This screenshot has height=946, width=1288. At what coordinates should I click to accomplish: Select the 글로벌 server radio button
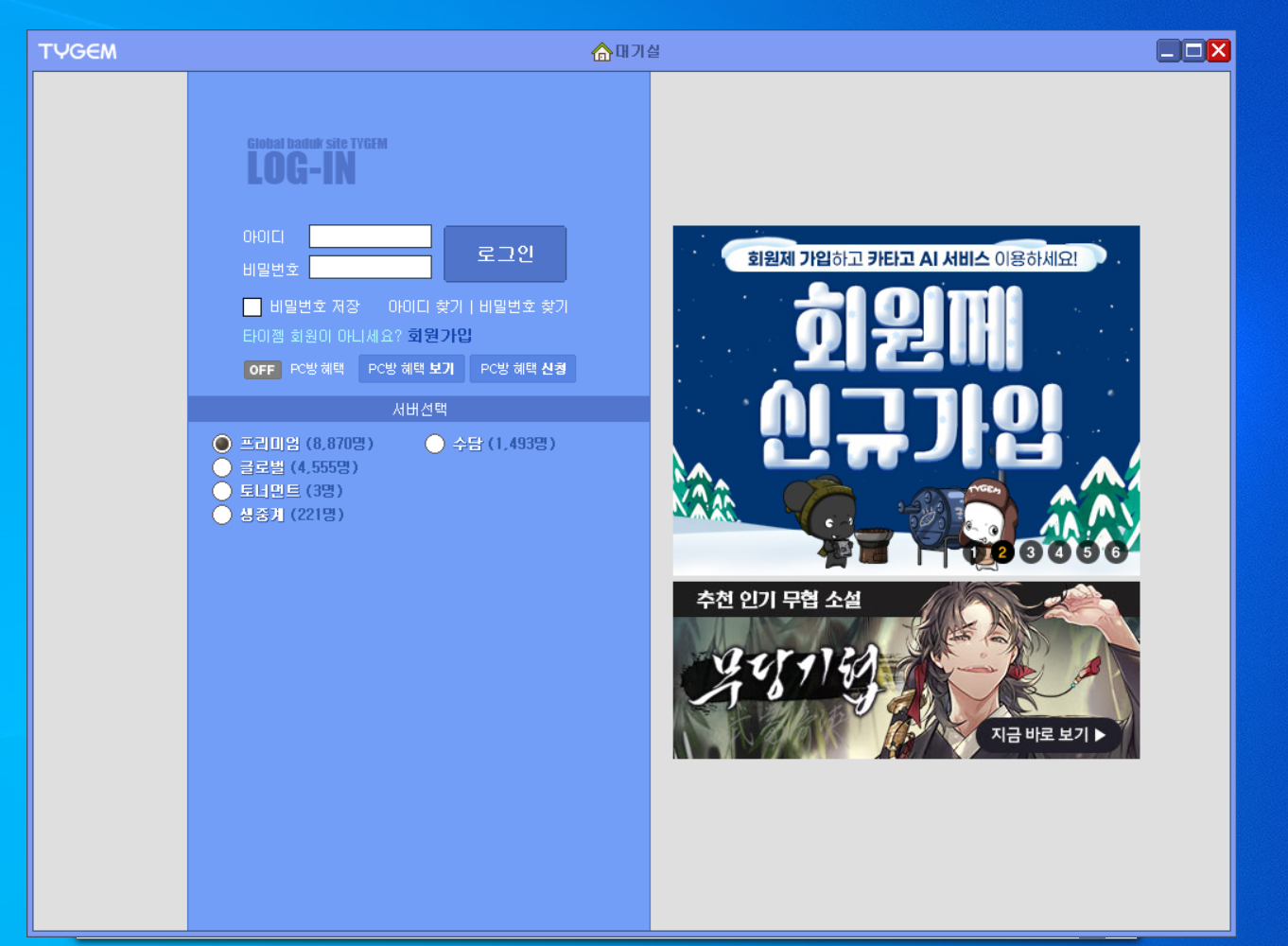coord(222,467)
